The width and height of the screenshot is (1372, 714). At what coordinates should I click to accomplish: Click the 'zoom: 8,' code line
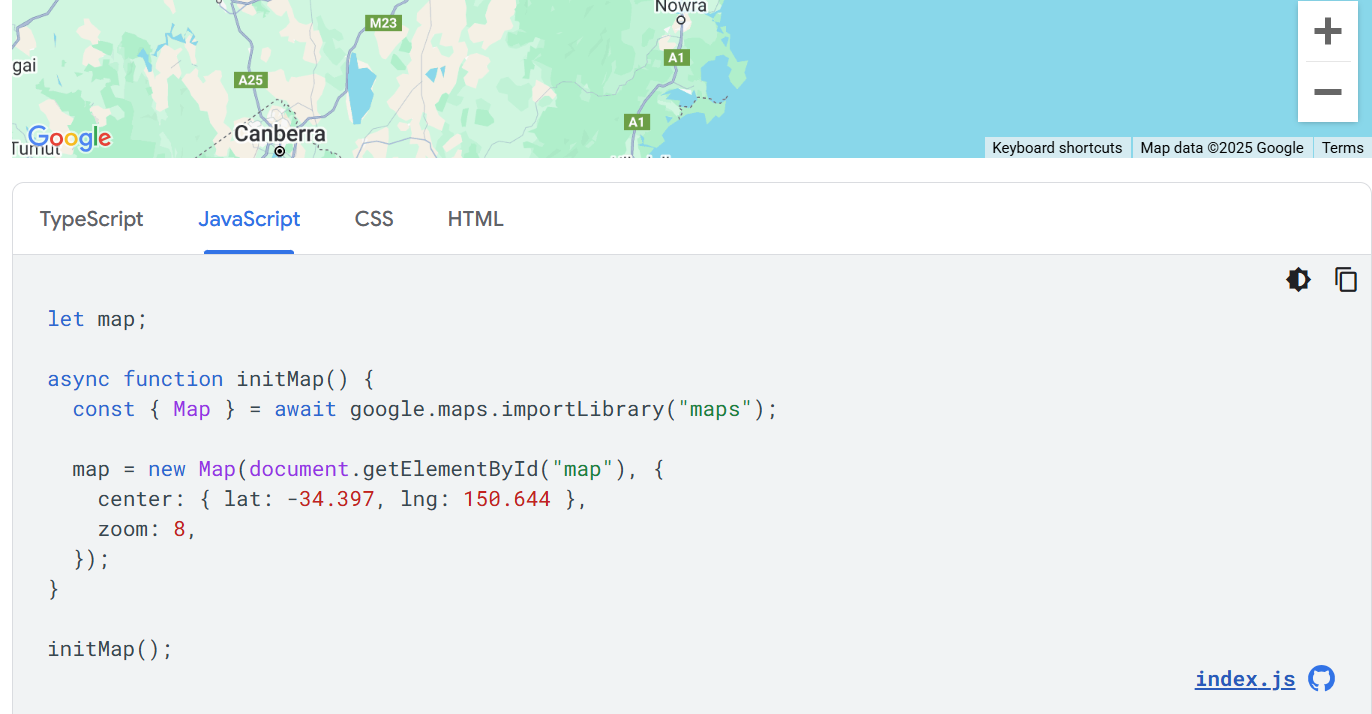click(147, 529)
